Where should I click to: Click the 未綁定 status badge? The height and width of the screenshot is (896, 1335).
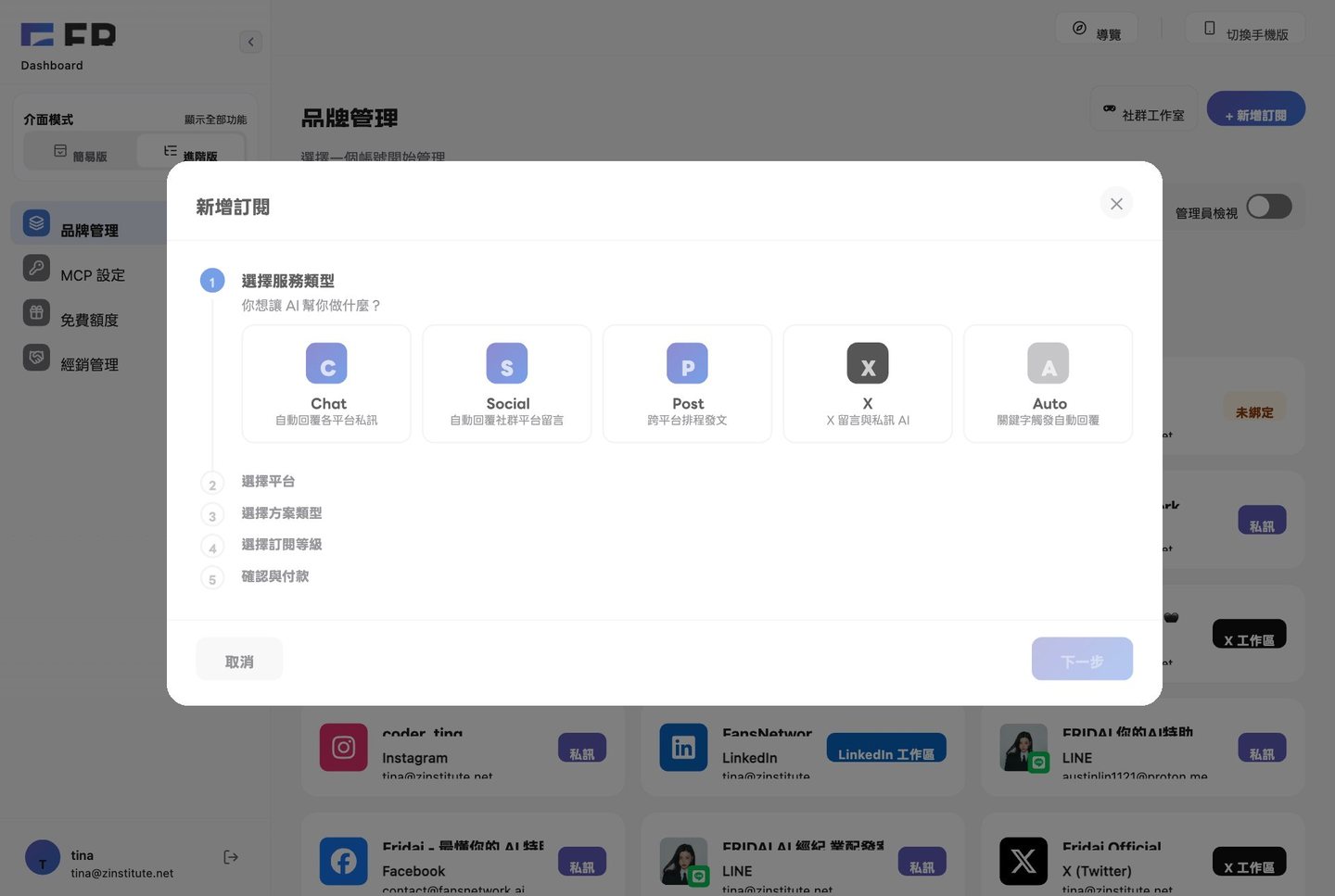tap(1254, 408)
